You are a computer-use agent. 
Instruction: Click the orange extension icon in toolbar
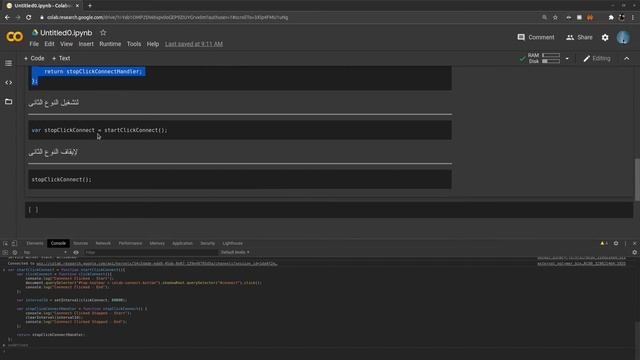[x=590, y=18]
